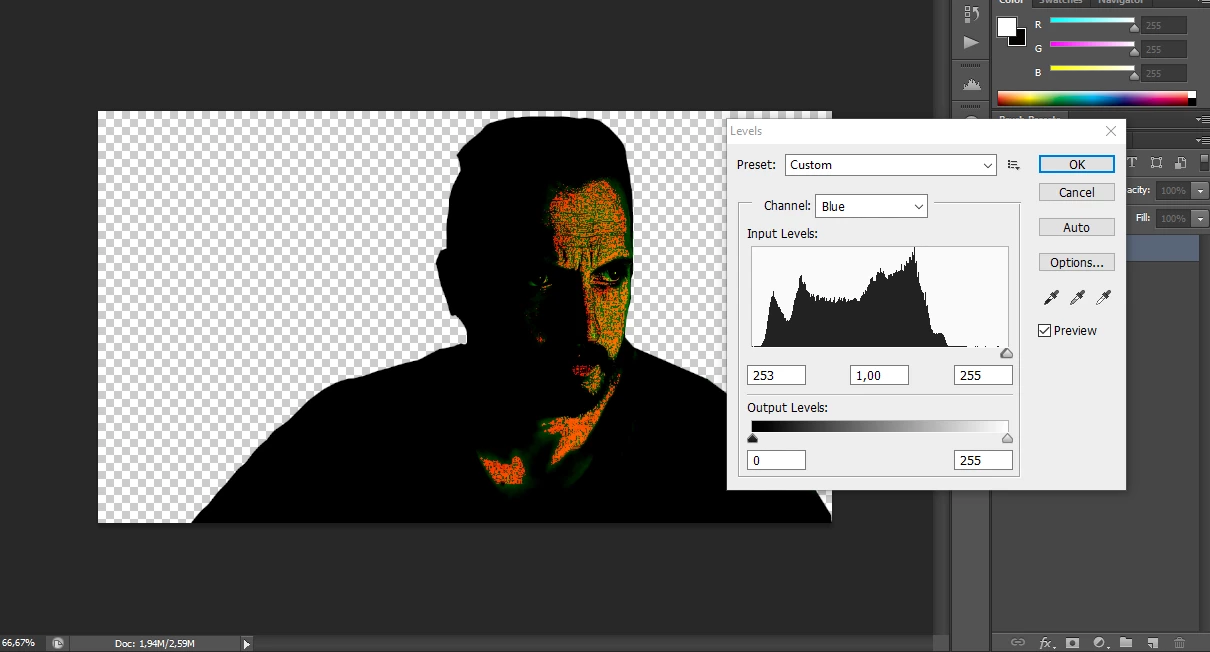Open the Color panel flyout menu
Viewport: 1210px width, 652px height.
1203,3
